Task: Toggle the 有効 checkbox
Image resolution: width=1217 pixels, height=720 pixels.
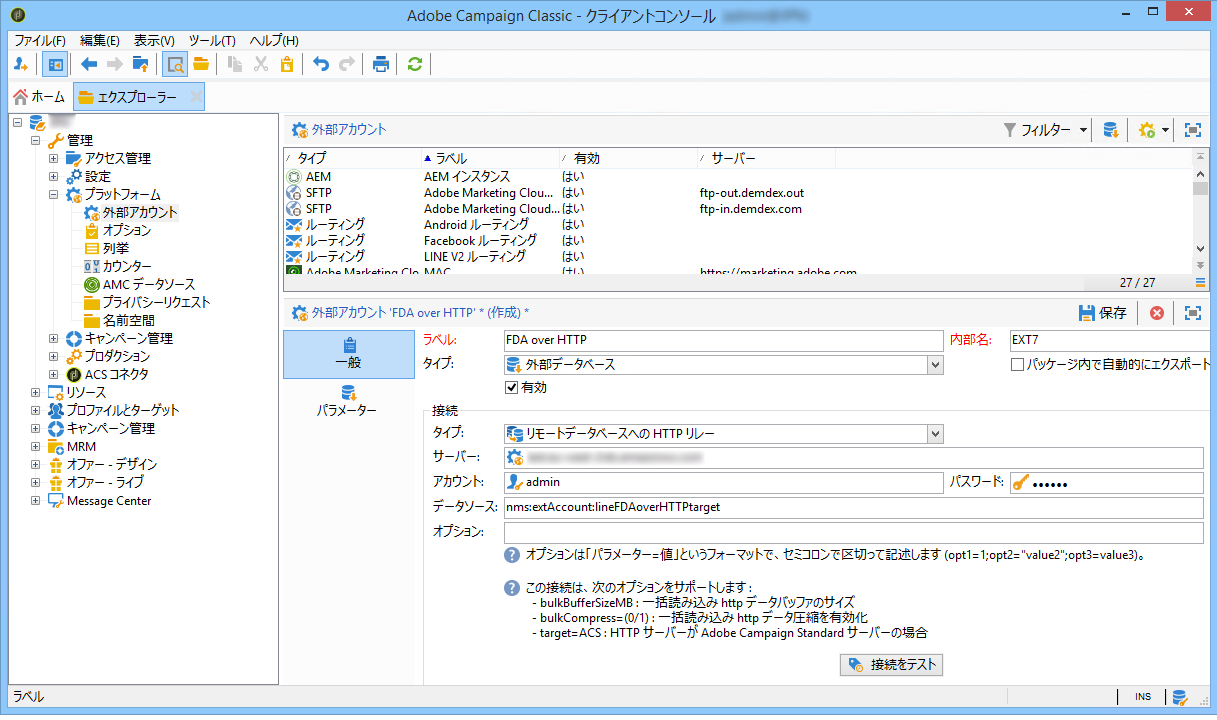Action: (x=513, y=387)
